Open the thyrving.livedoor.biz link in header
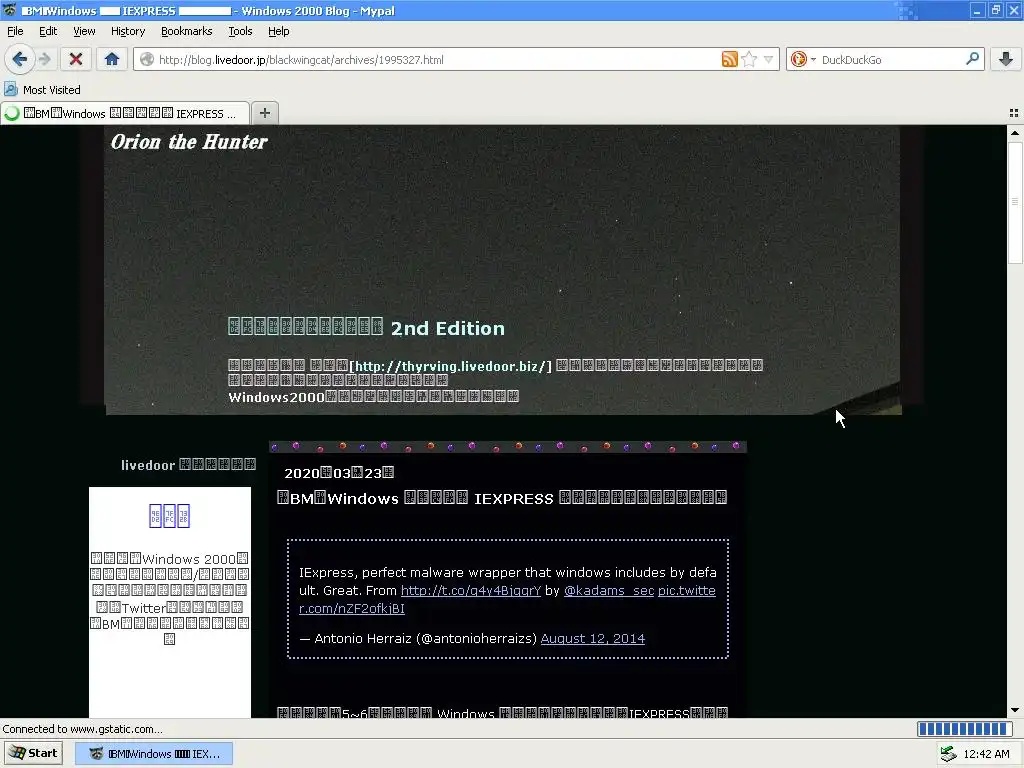 click(x=451, y=366)
